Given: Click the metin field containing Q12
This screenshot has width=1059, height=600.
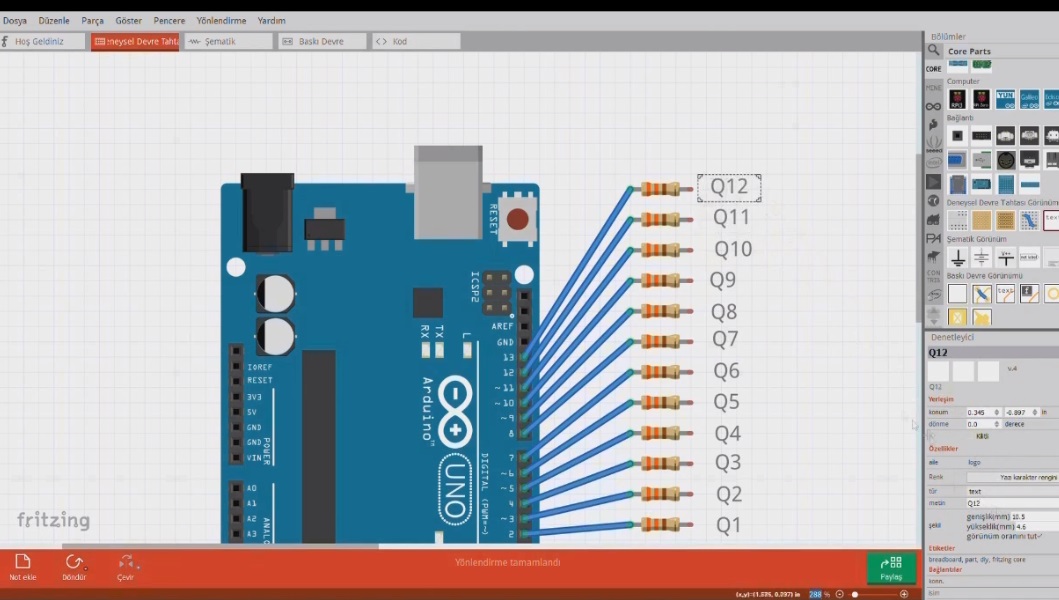Looking at the screenshot, I should coord(1012,503).
